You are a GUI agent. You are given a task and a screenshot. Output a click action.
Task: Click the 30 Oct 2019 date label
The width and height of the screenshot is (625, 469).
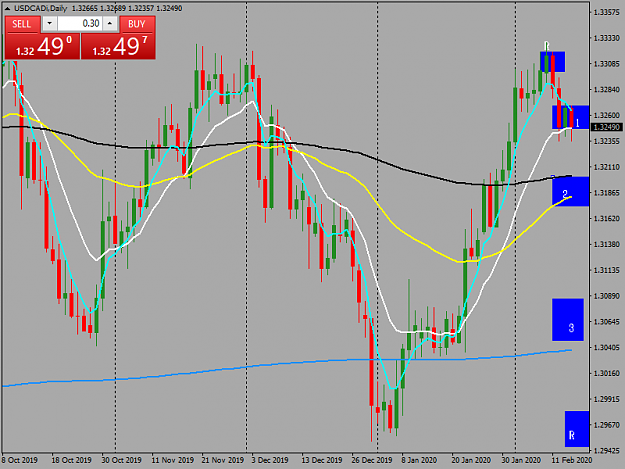pos(121,460)
